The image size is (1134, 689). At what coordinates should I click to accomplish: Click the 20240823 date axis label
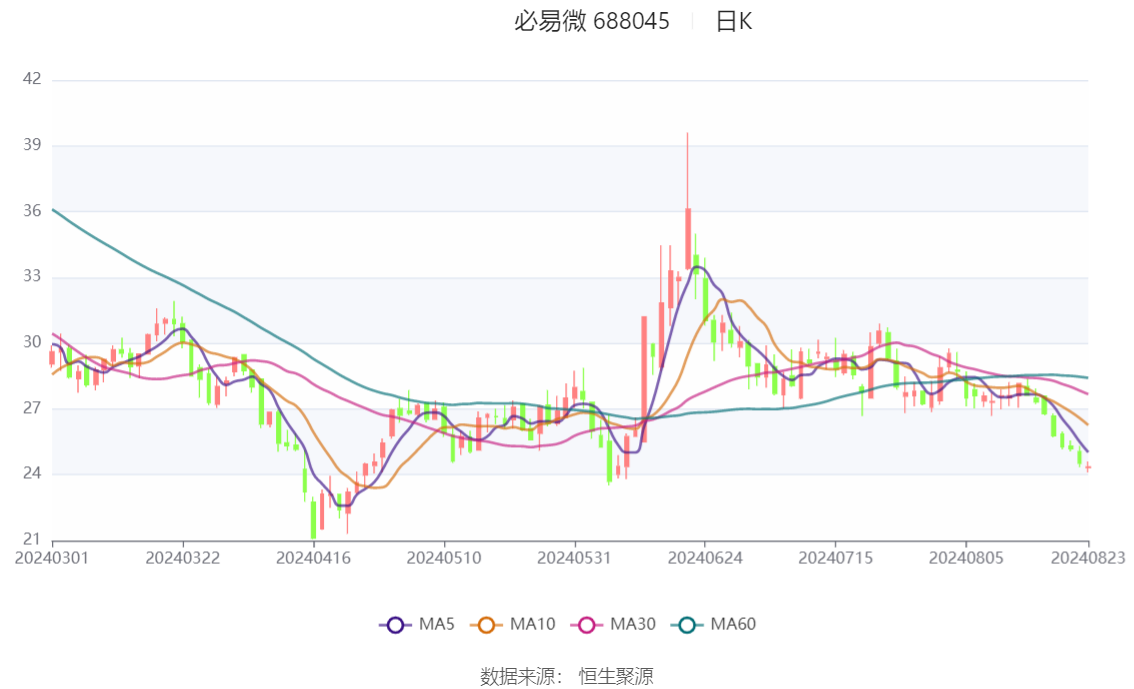(x=1088, y=558)
